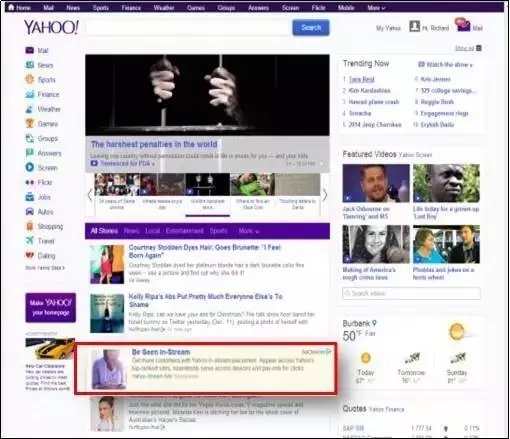Open Flickr in top navigation bar
This screenshot has height=439, width=510.
[318, 8]
